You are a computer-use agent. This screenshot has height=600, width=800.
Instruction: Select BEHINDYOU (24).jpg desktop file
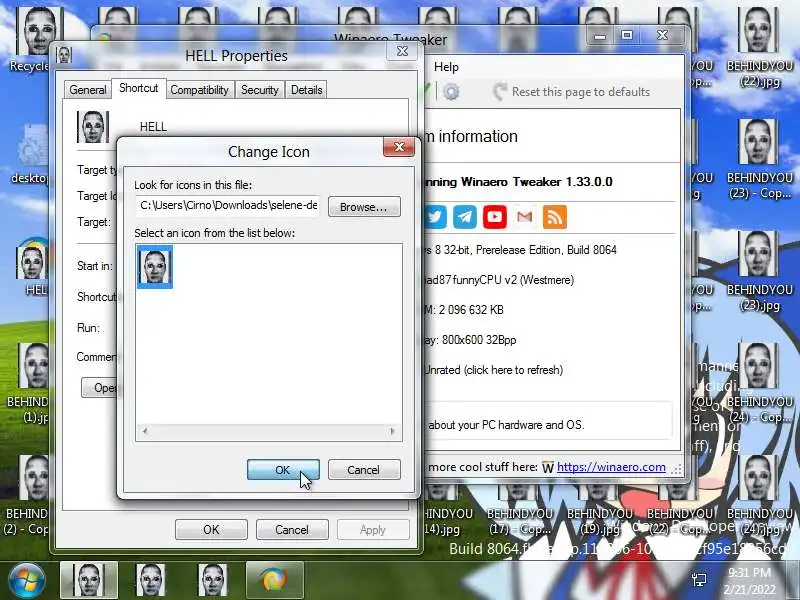759,495
